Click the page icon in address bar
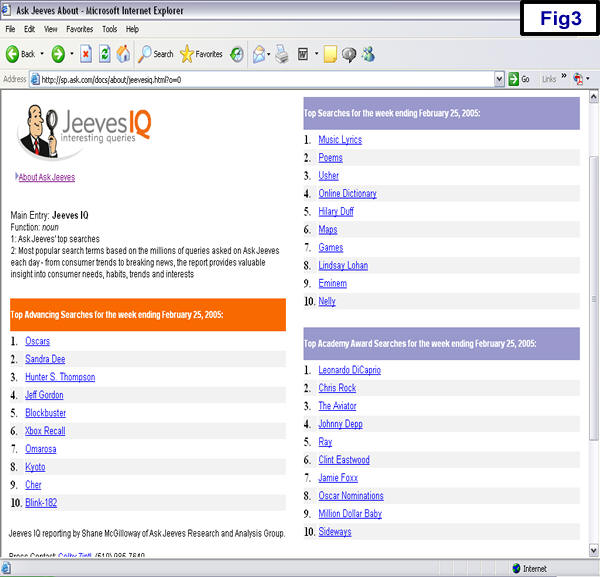The image size is (600, 577). point(35,79)
